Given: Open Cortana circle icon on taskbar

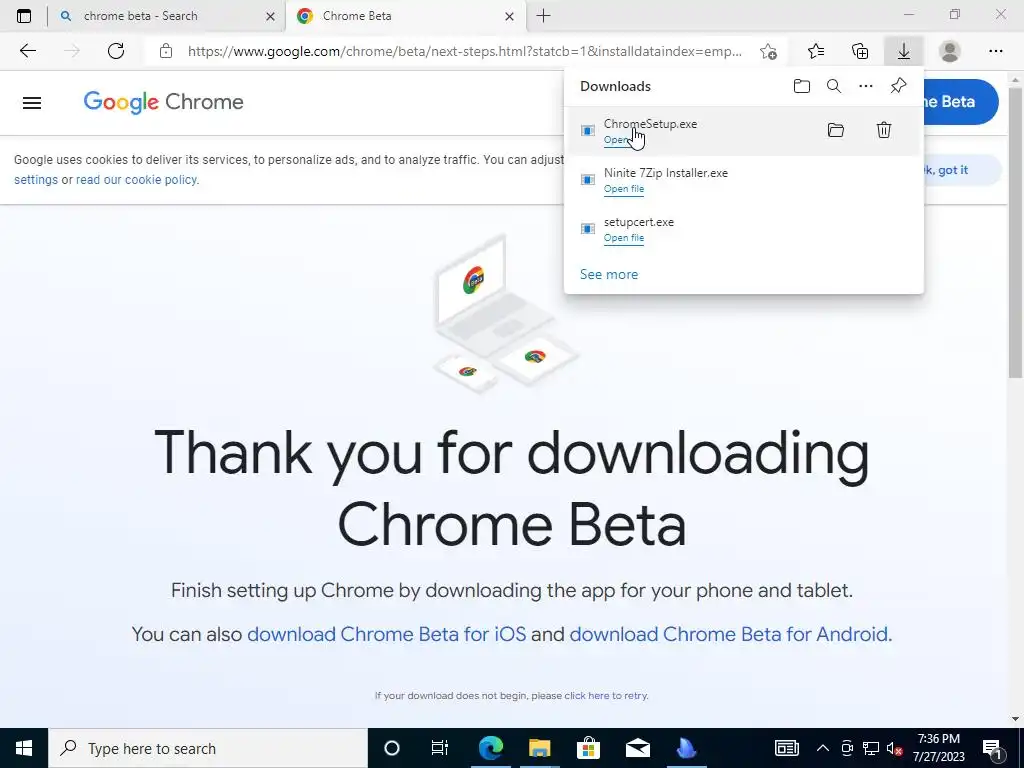Looking at the screenshot, I should [391, 748].
